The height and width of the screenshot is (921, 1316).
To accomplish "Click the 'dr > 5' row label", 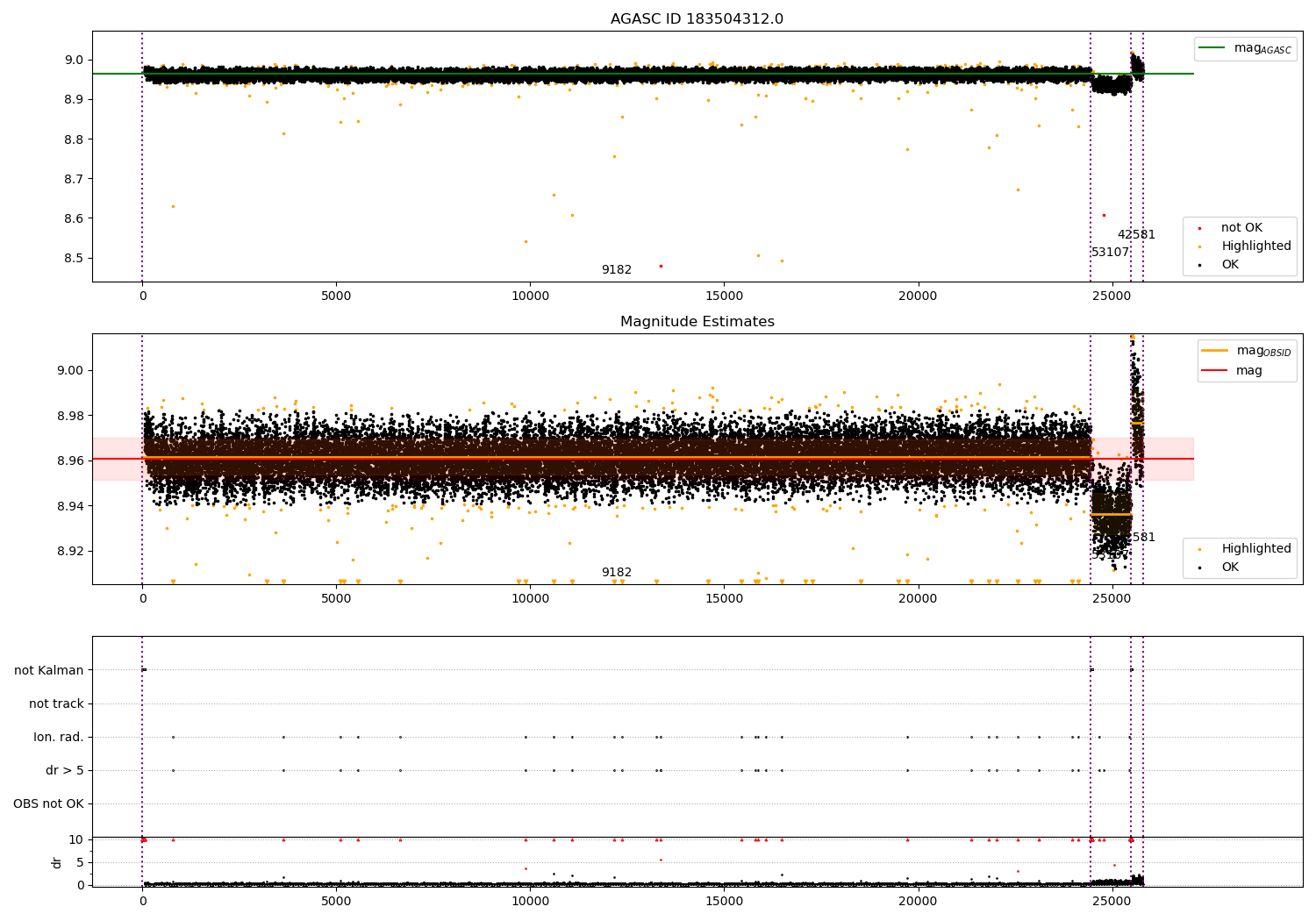I will click(x=65, y=770).
